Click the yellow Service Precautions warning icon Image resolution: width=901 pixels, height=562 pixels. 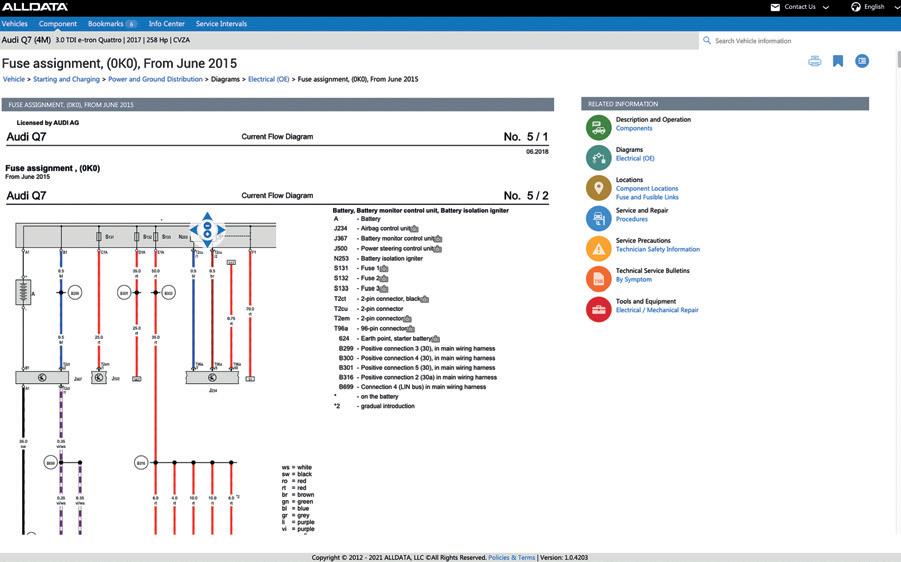pyautogui.click(x=598, y=249)
